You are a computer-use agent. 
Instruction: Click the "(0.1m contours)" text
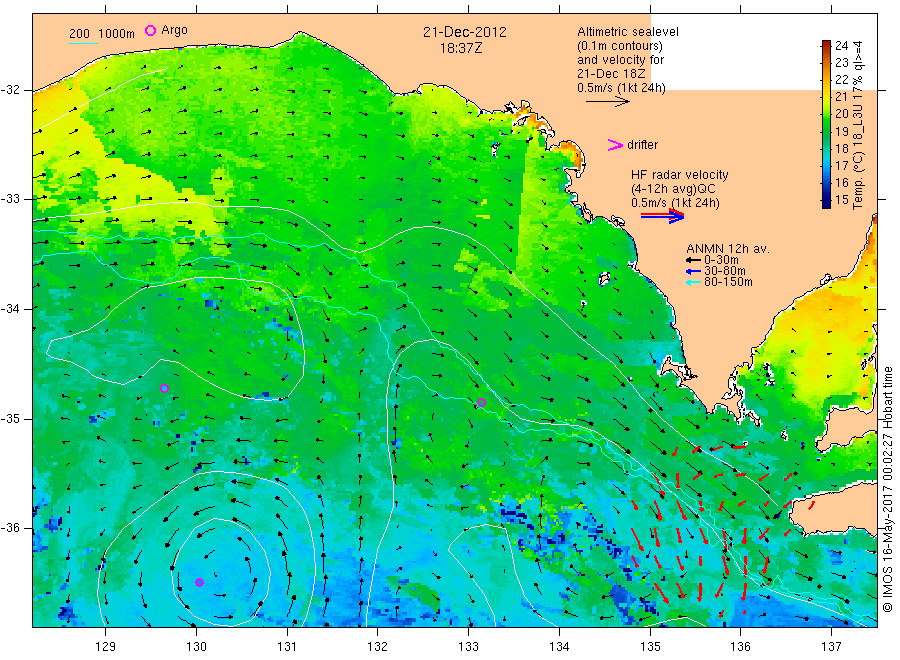(620, 46)
